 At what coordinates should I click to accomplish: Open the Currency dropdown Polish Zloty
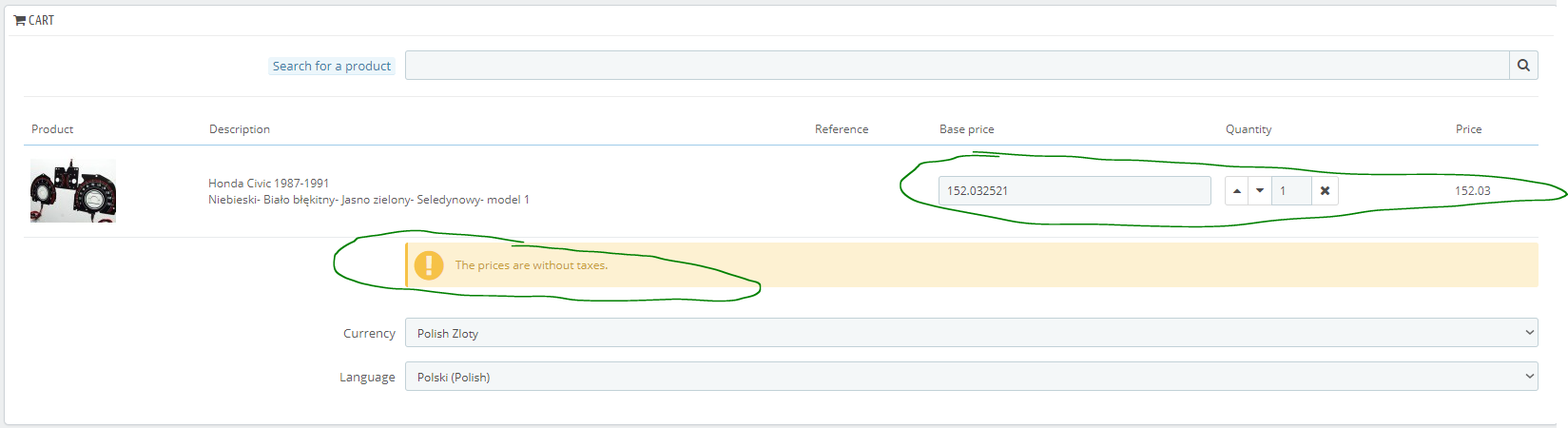click(x=972, y=333)
